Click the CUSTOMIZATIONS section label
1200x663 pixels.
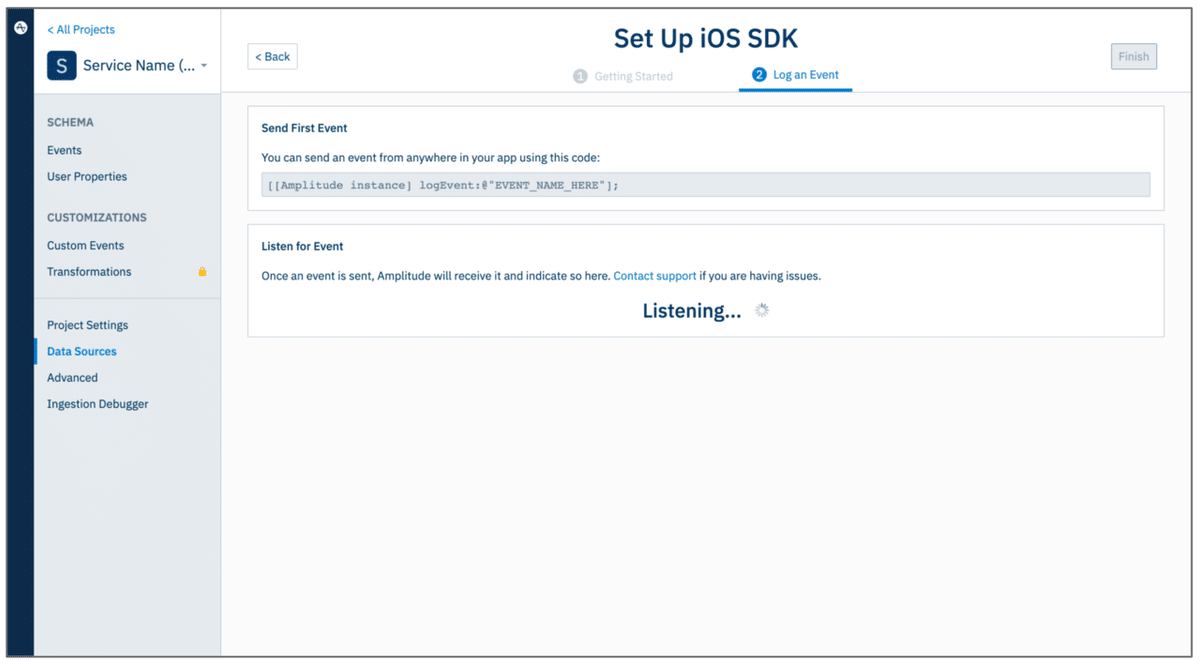pos(97,217)
